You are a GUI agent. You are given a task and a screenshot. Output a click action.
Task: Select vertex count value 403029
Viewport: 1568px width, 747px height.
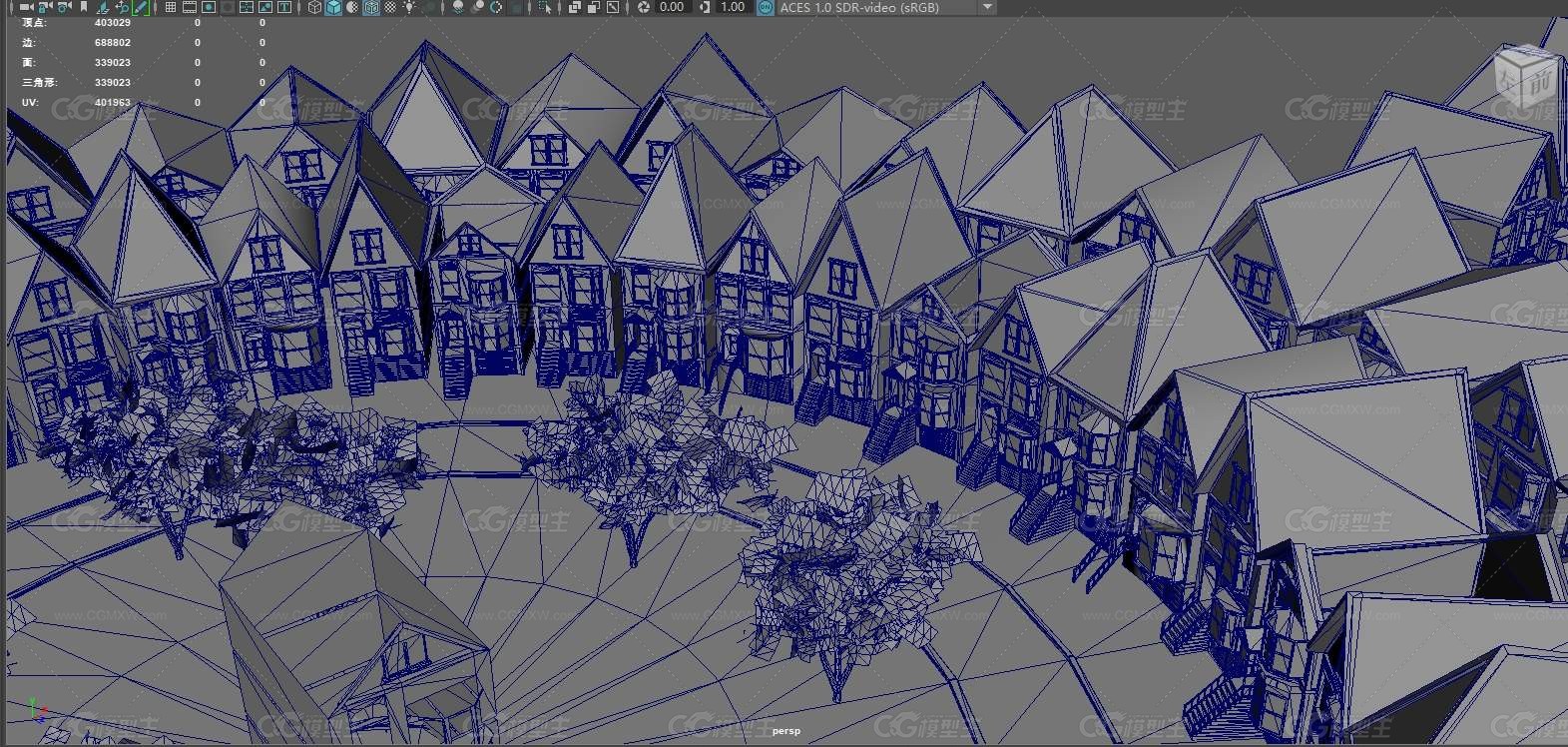[x=113, y=22]
